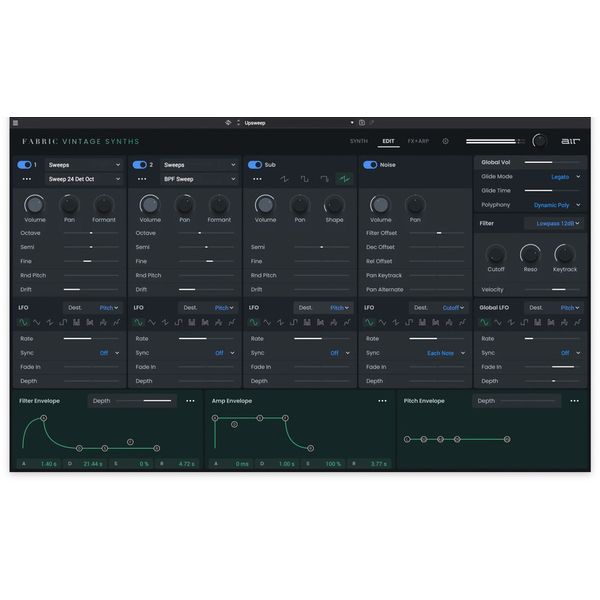Select the sine wave for oscillator 1 LFO

[23, 323]
